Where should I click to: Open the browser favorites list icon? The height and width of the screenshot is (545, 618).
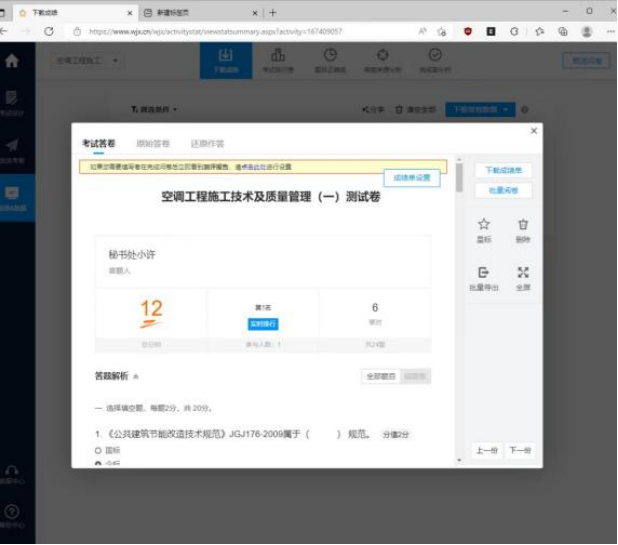[540, 32]
